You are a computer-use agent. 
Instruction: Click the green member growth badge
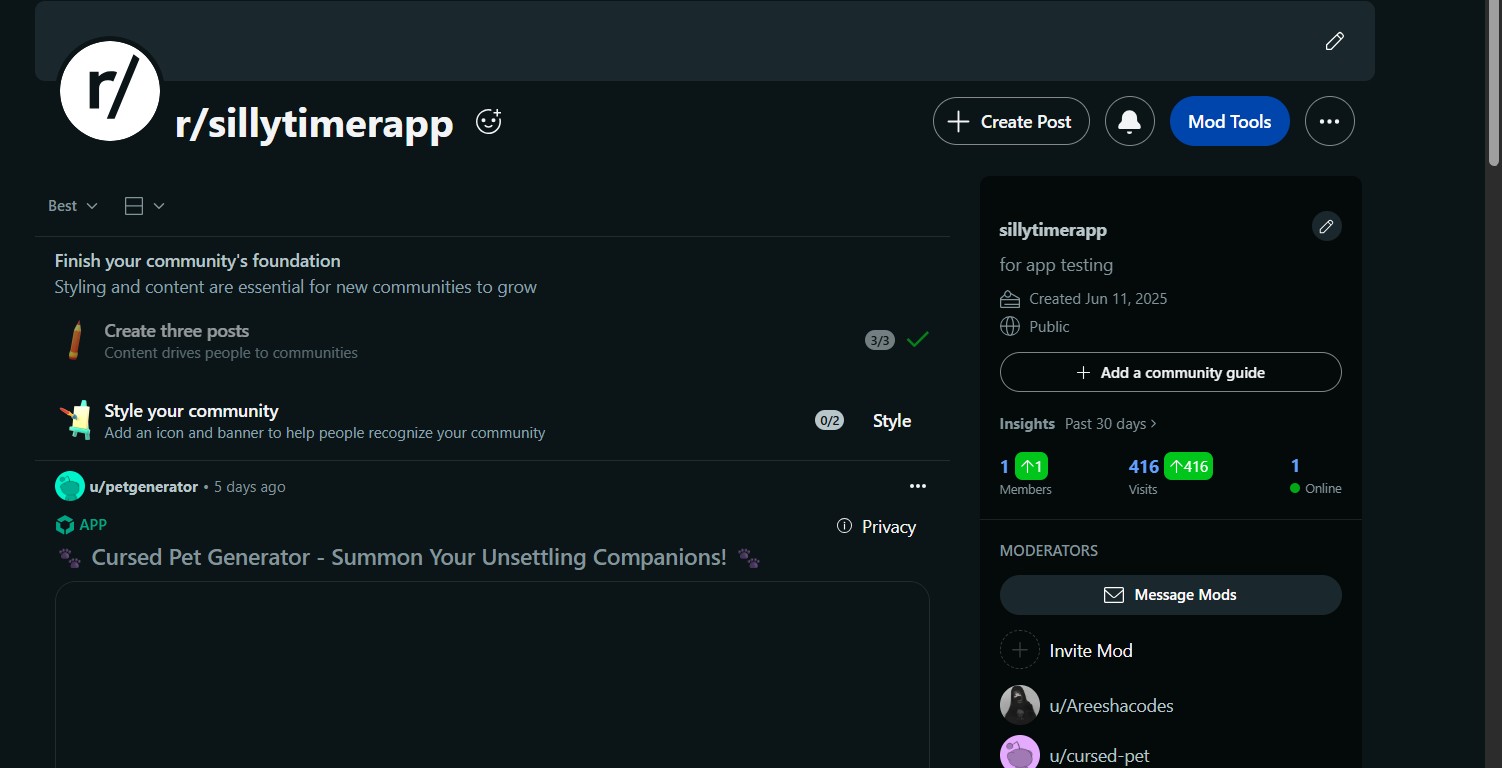click(1031, 466)
